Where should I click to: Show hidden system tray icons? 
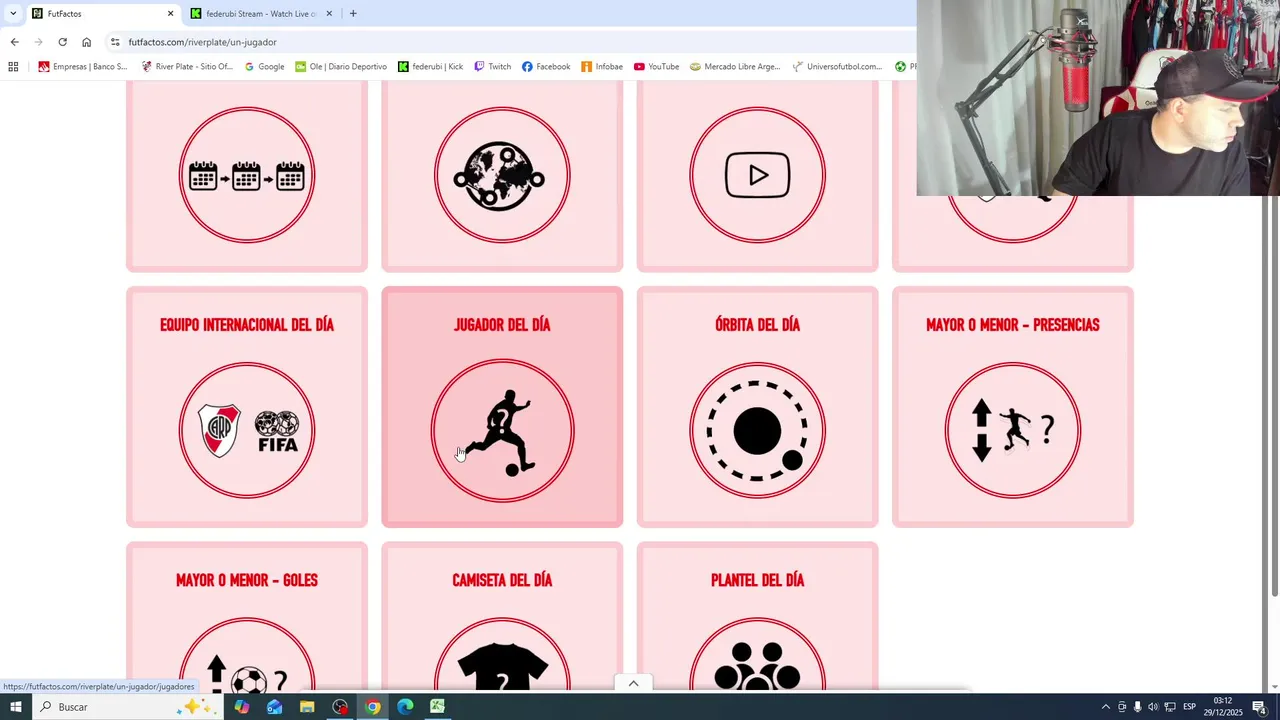pyautogui.click(x=1105, y=707)
